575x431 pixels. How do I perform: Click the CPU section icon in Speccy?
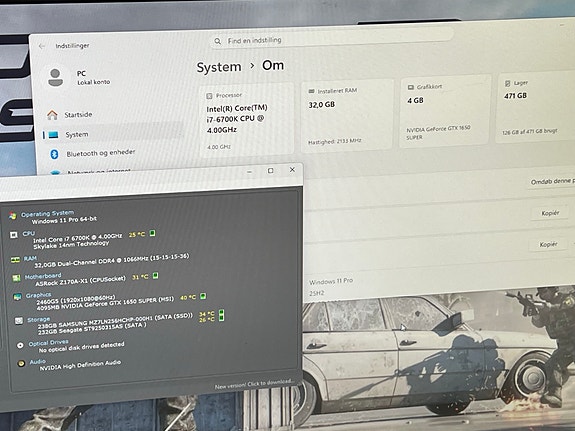point(14,235)
